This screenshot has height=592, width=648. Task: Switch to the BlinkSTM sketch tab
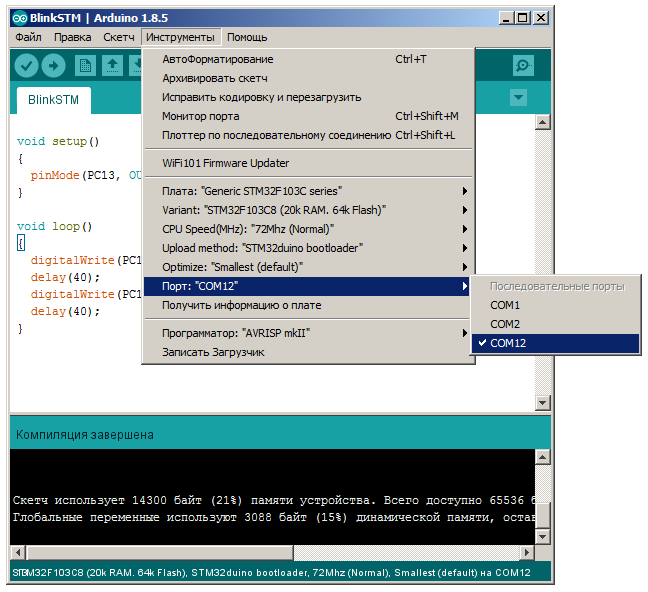point(54,100)
